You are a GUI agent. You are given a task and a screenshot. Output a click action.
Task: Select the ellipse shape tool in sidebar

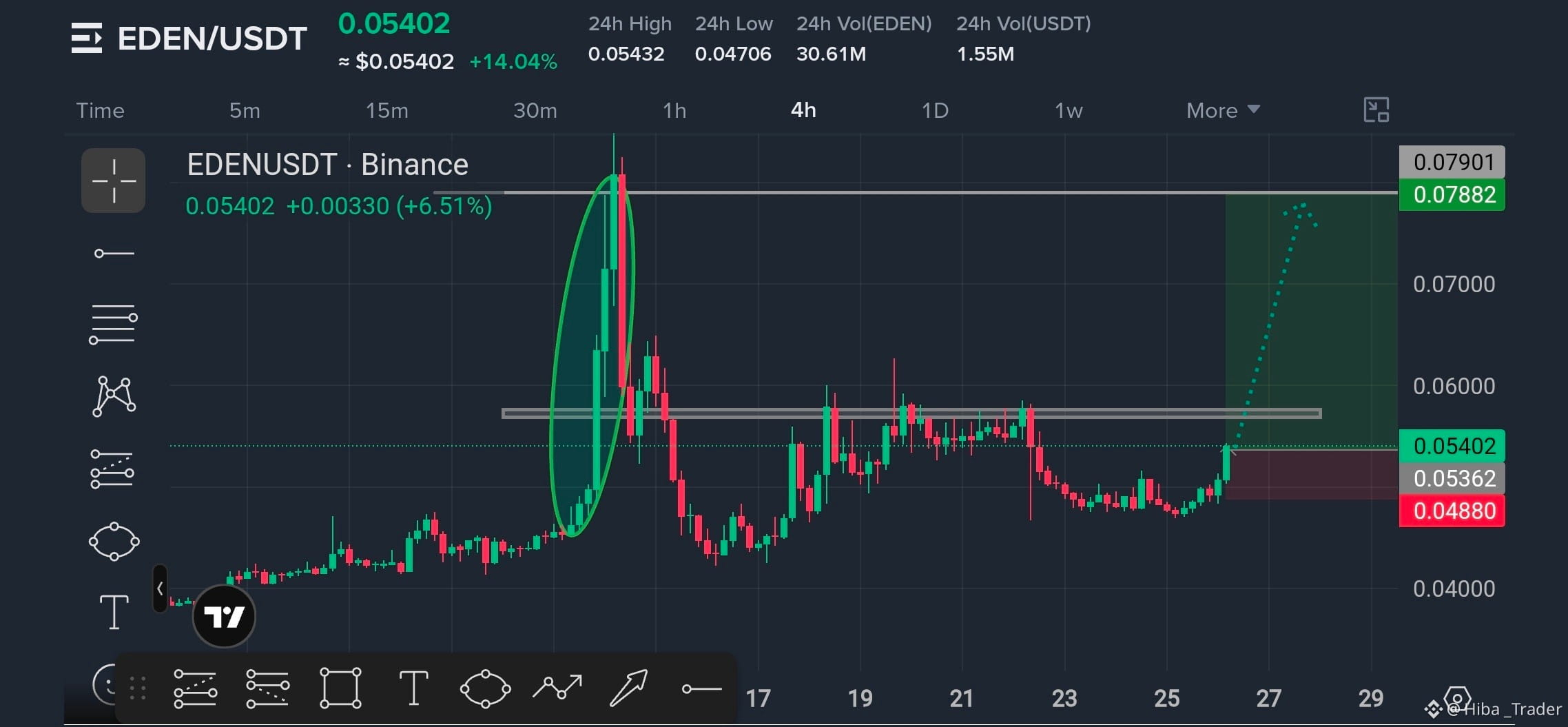pos(114,542)
